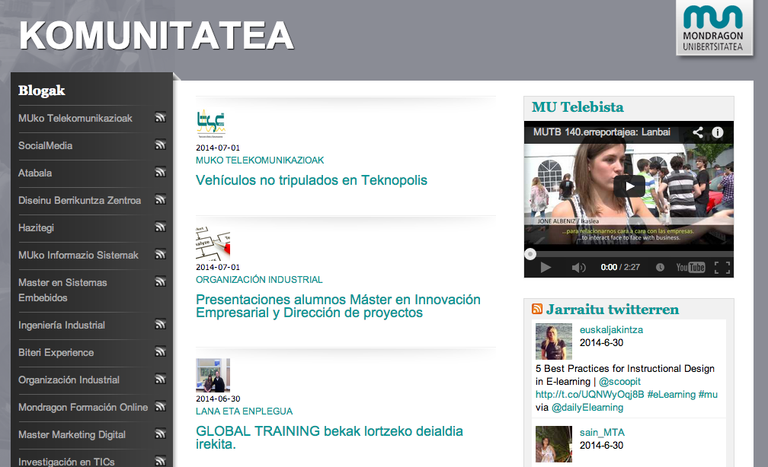Click #eLearning hashtag in tweet
This screenshot has height=467, width=768.
point(671,394)
